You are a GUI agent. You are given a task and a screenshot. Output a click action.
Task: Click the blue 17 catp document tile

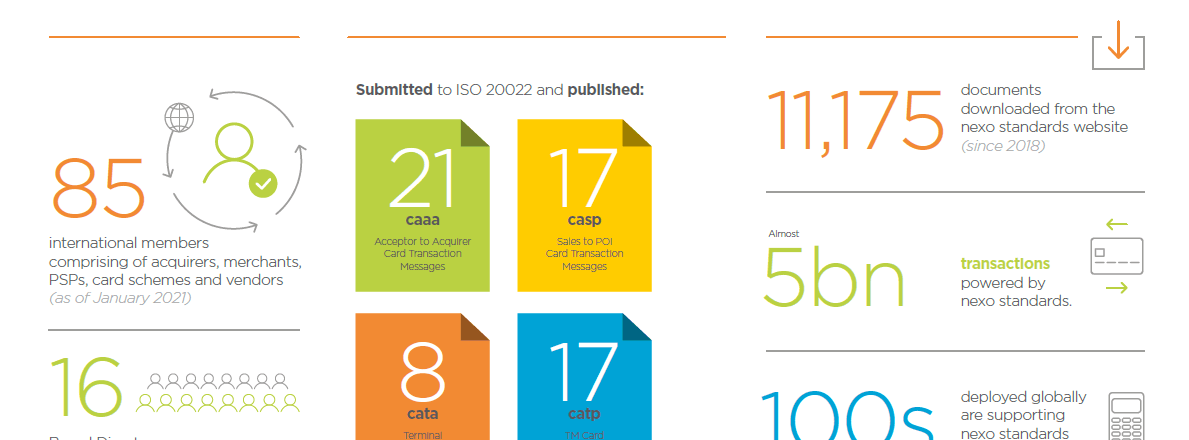pyautogui.click(x=585, y=376)
